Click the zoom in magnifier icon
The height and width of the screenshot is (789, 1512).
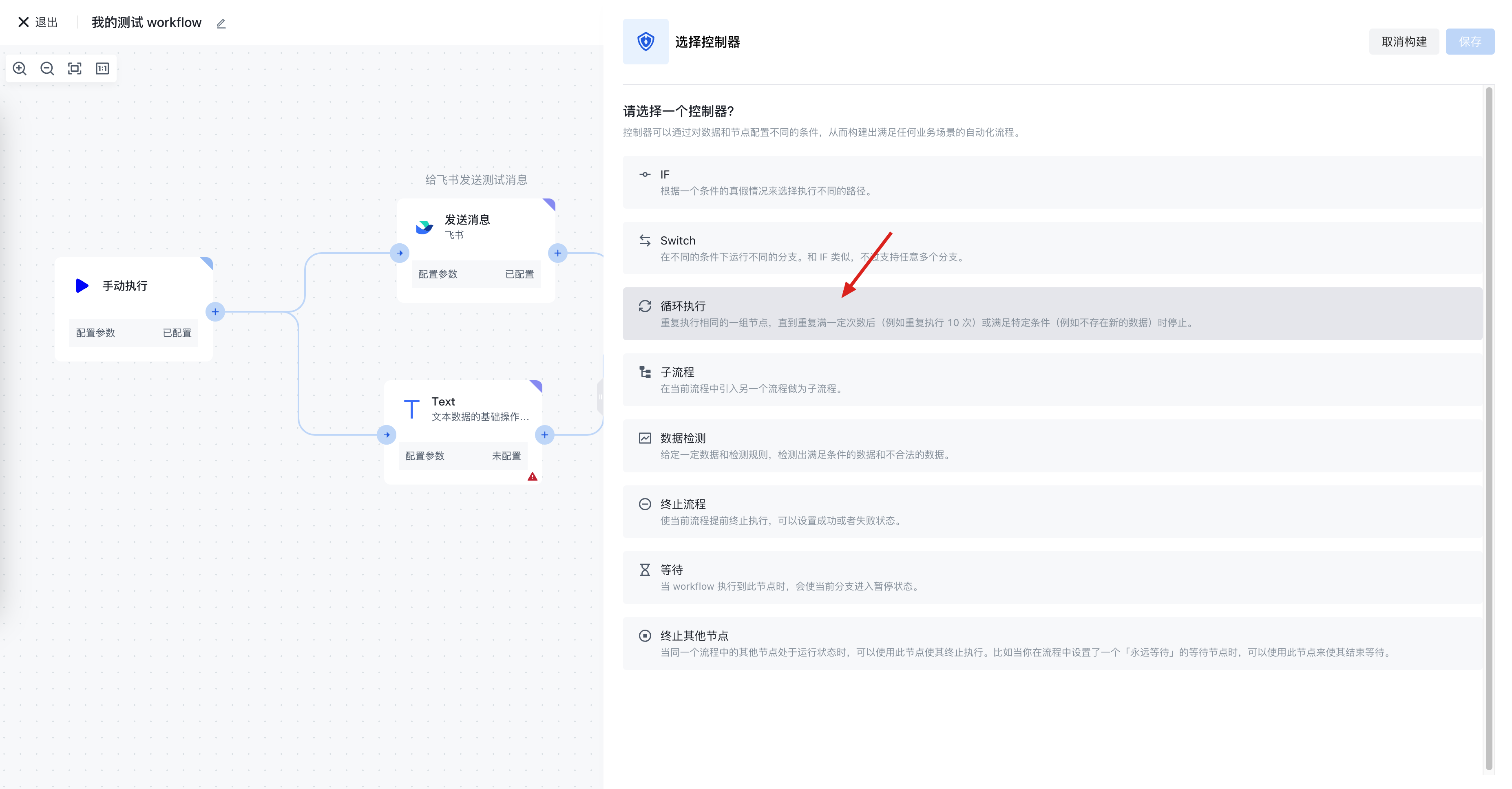pos(20,68)
